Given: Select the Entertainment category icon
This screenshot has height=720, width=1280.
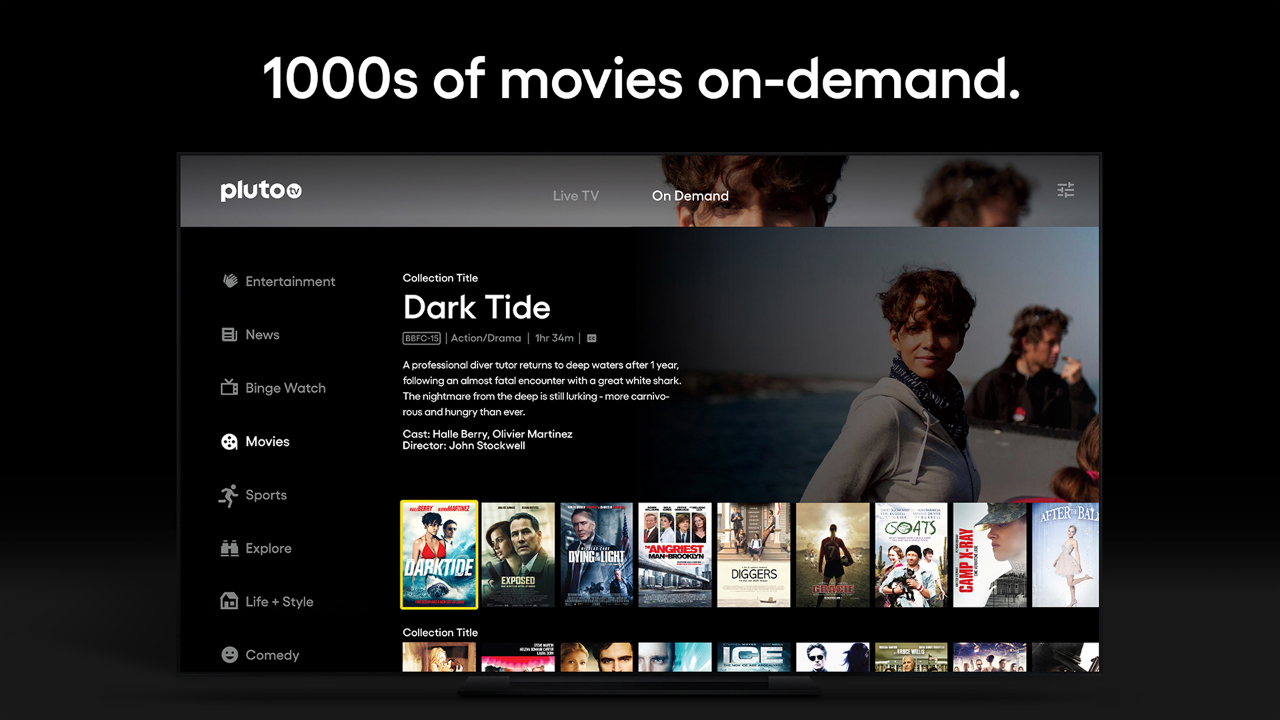Looking at the screenshot, I should coord(230,281).
